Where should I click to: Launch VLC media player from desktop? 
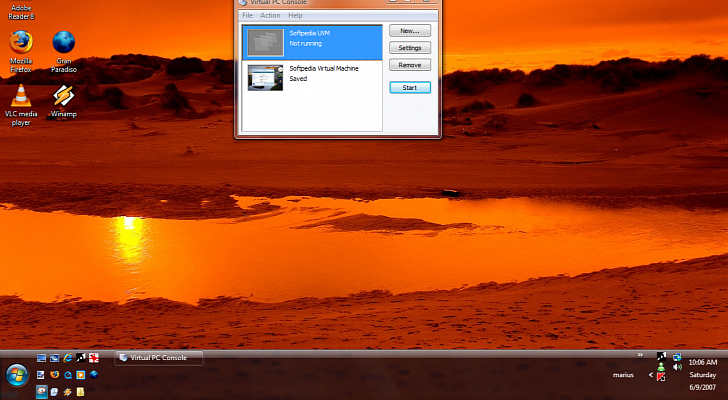21,97
